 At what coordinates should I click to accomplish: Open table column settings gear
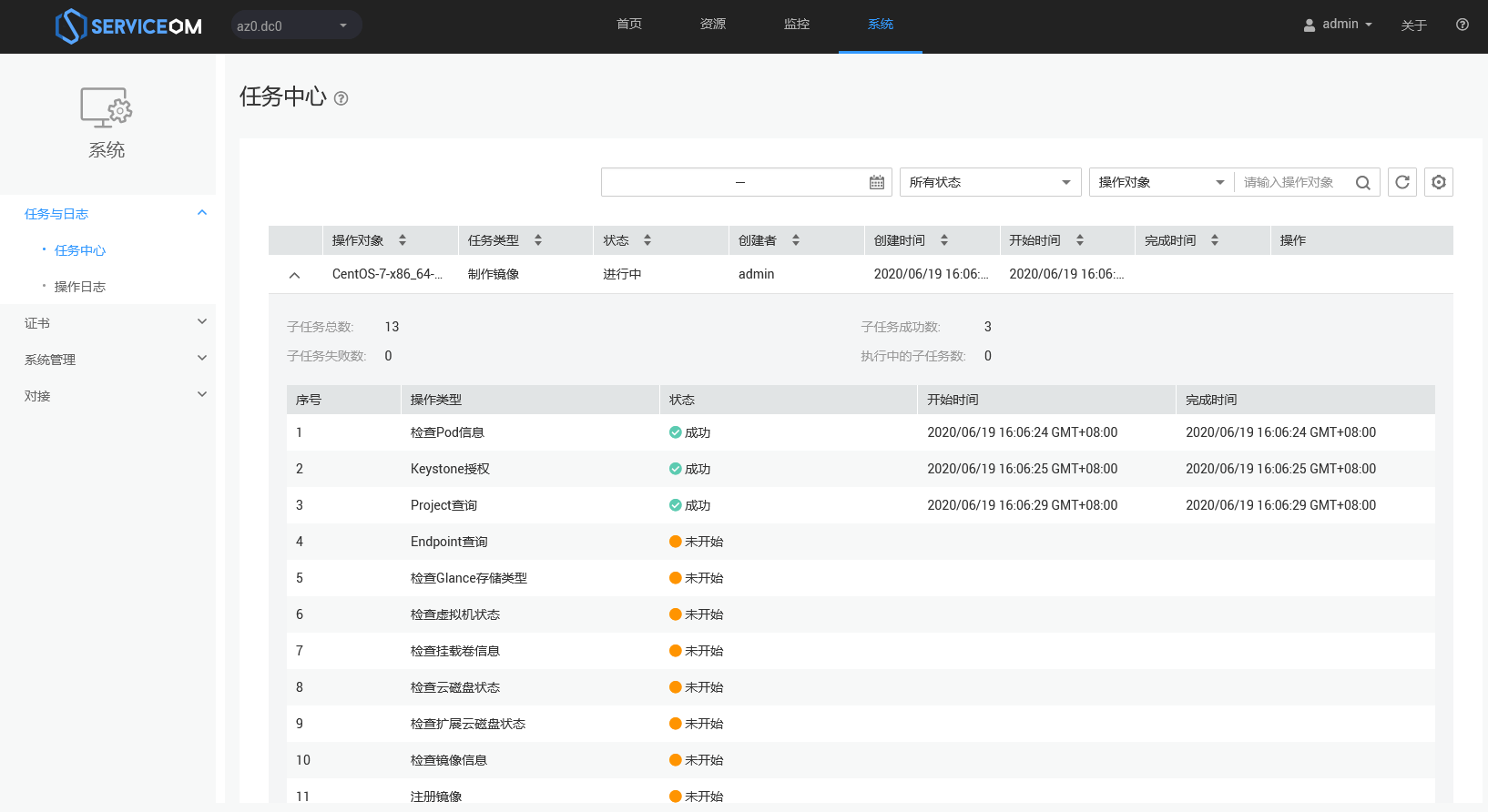(x=1439, y=182)
